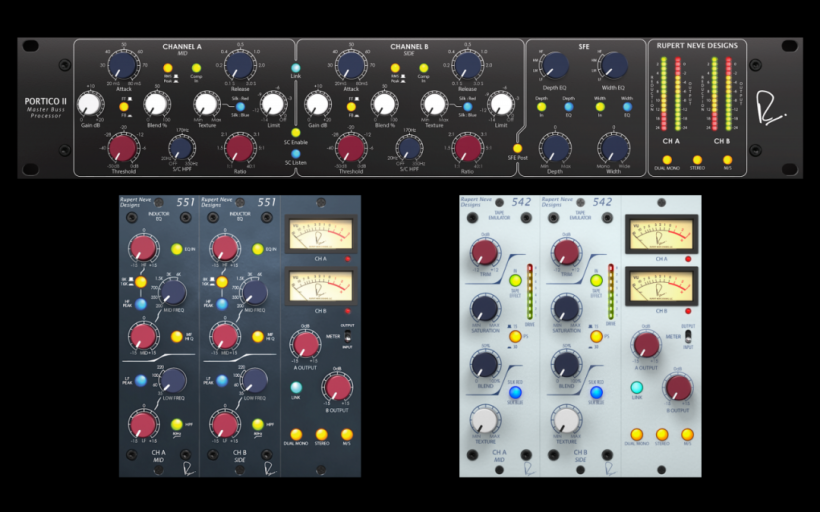The image size is (820, 512).
Task: Click the SFE Depth EQ knob
Action: [555, 66]
